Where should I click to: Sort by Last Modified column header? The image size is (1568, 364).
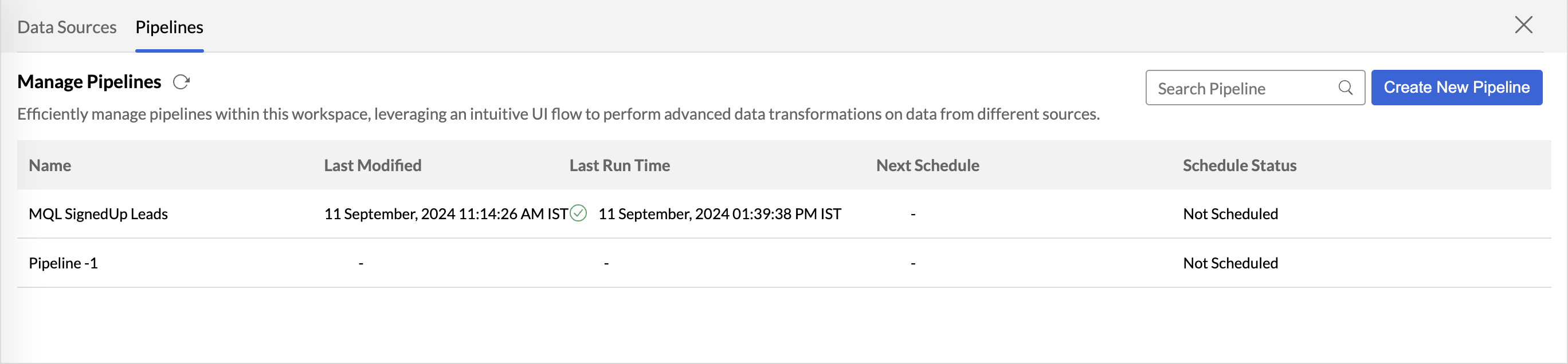point(373,165)
